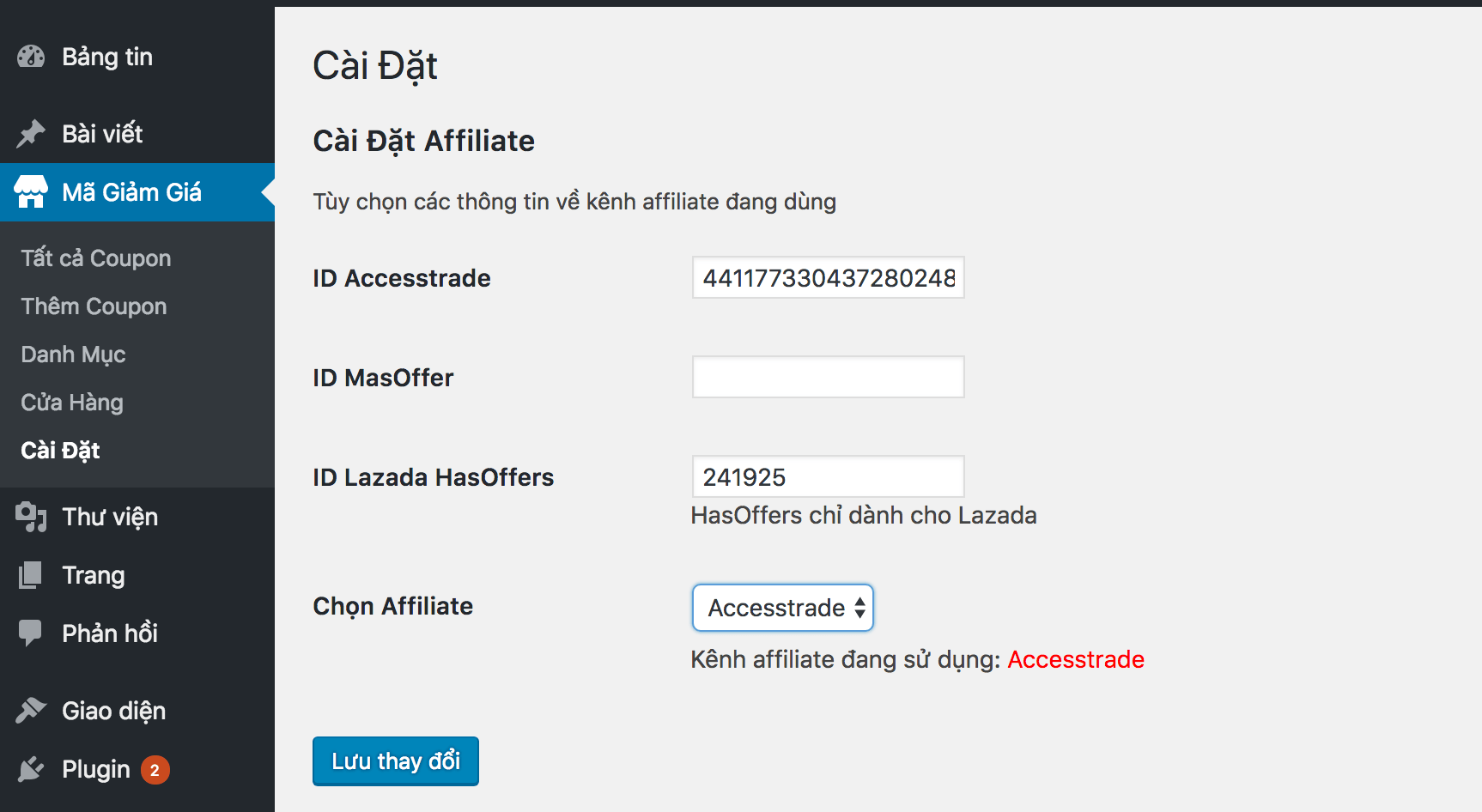
Task: Click the ID MasOffer label
Action: (383, 378)
